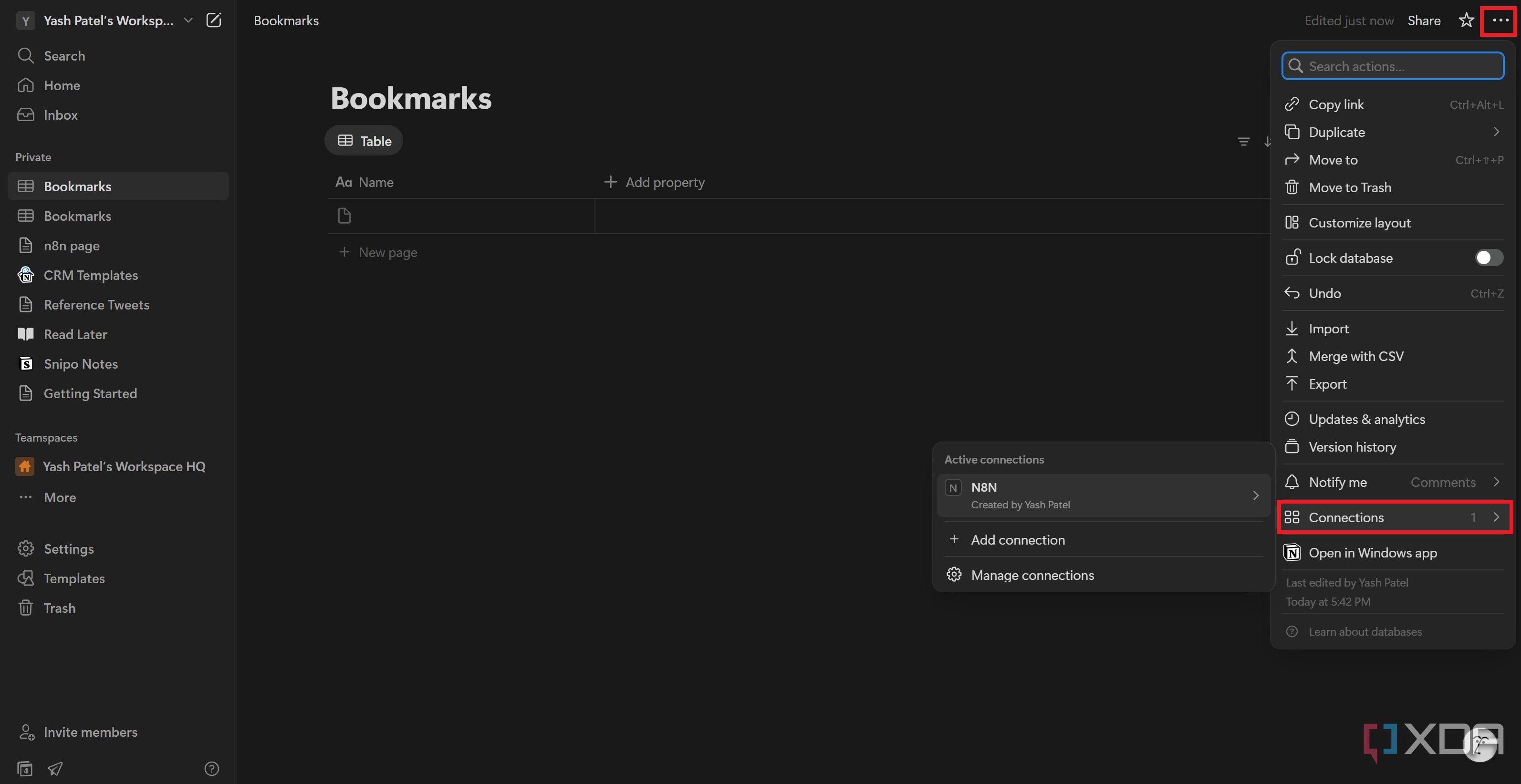Viewport: 1521px width, 784px height.
Task: Open the help question mark icon
Action: pyautogui.click(x=211, y=768)
